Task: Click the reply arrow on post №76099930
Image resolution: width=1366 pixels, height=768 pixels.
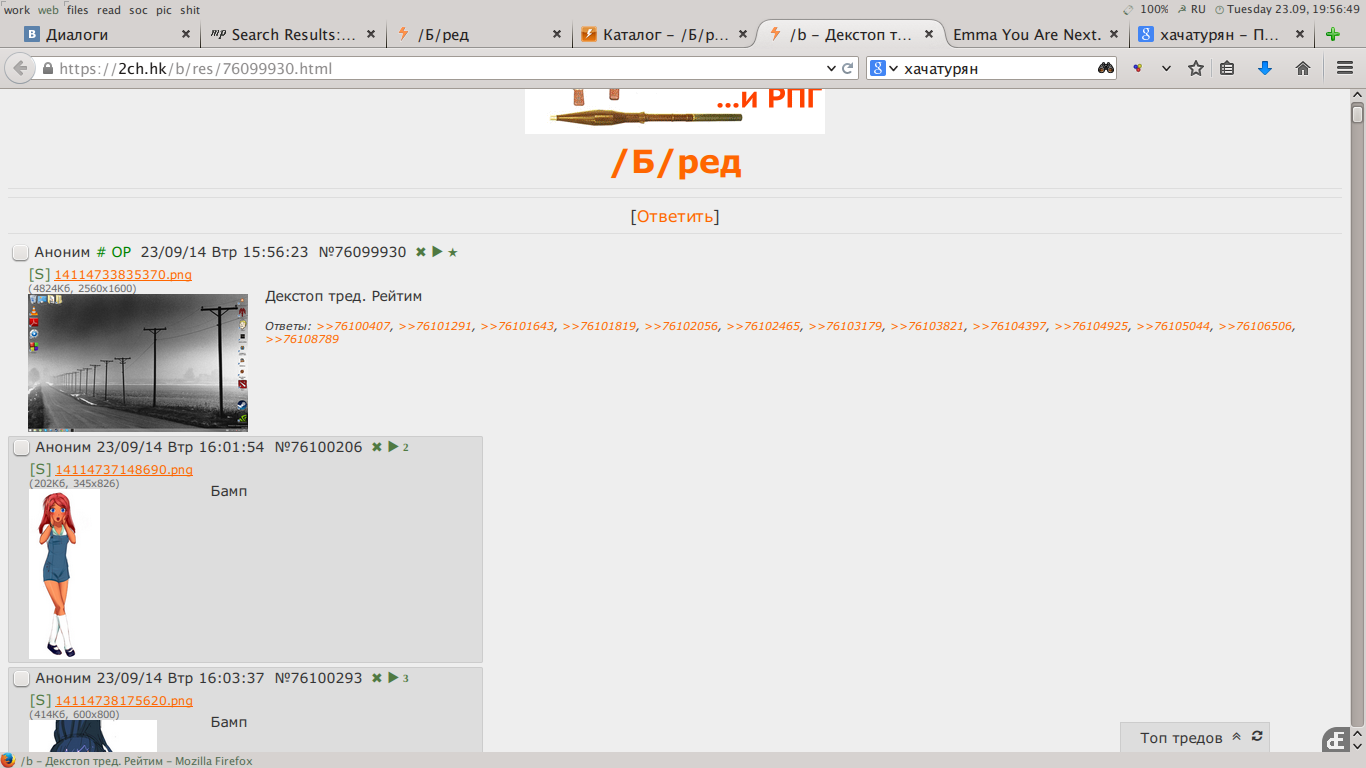Action: pos(437,252)
